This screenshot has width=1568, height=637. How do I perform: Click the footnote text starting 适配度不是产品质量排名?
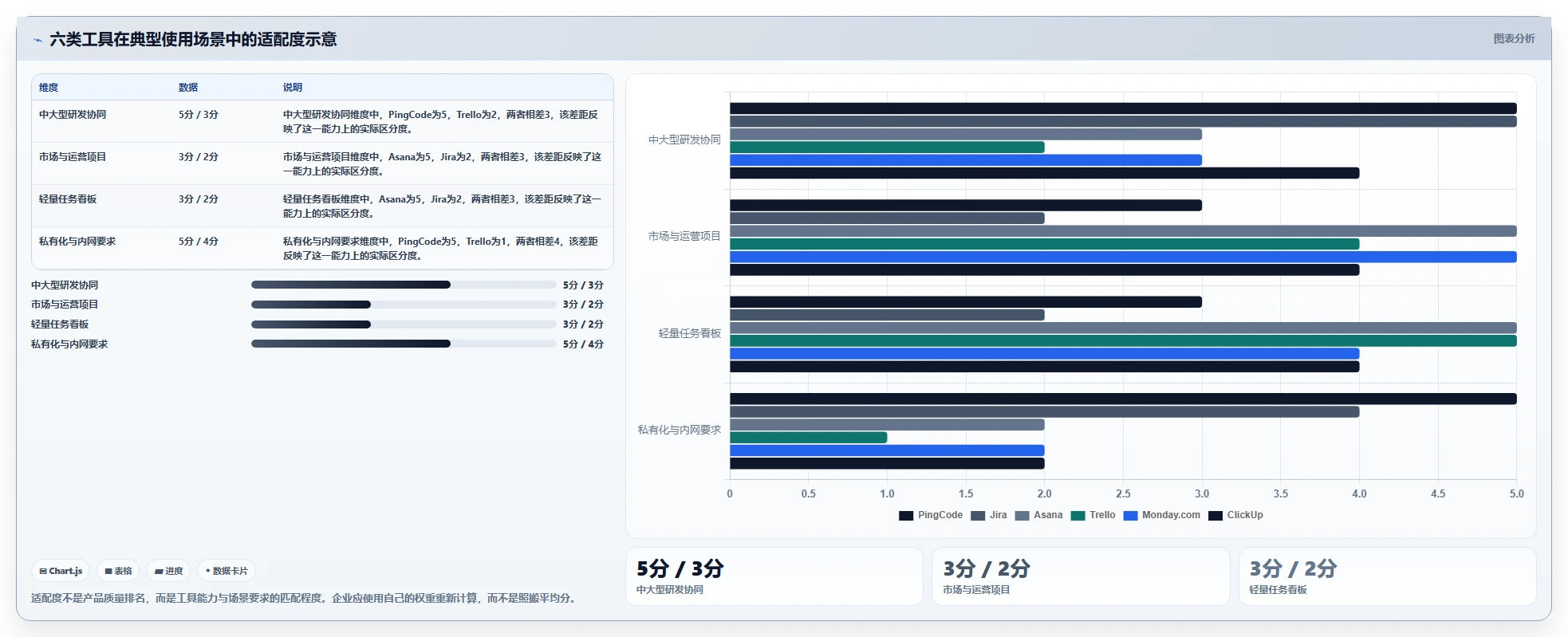(x=305, y=598)
